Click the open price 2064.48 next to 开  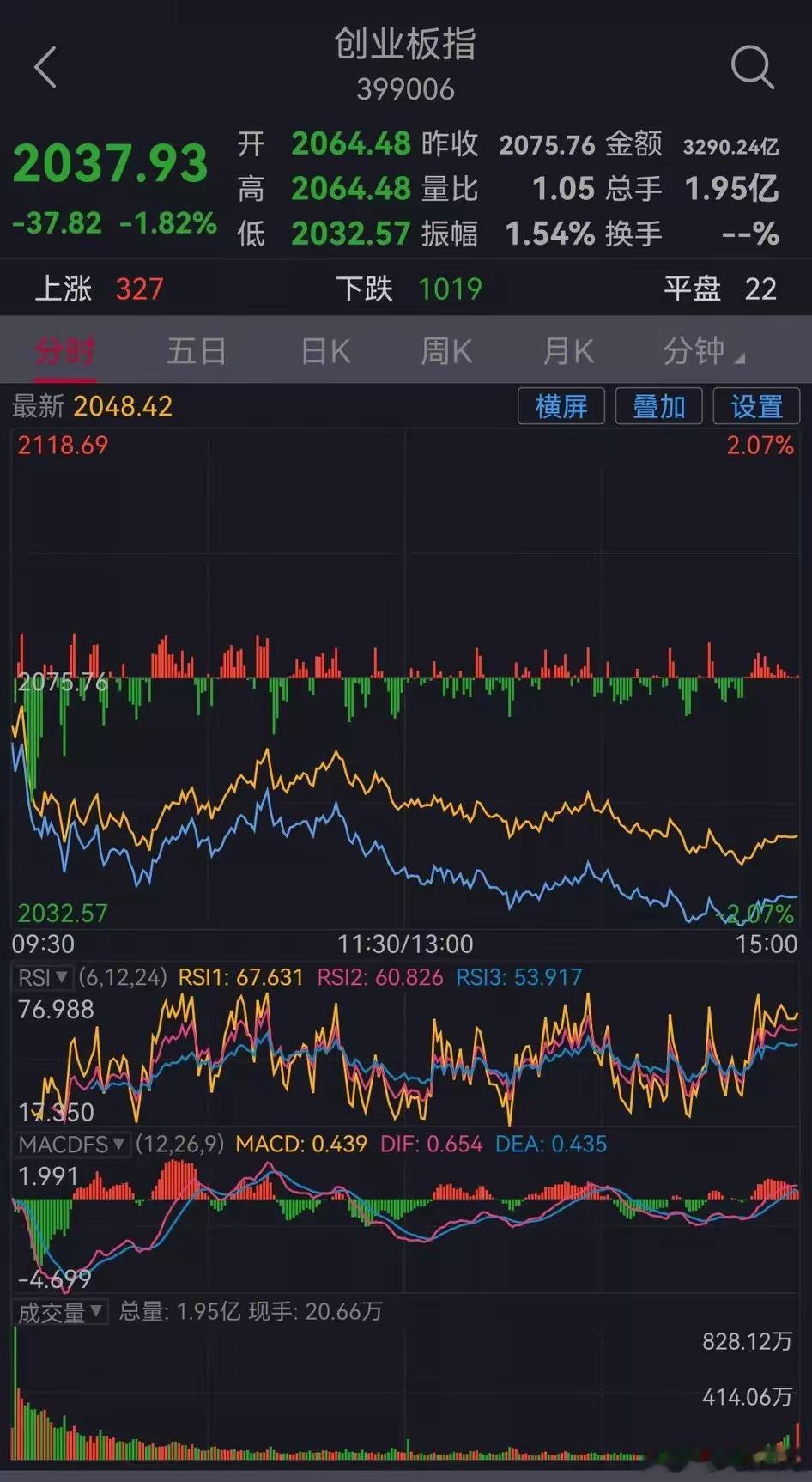[x=351, y=143]
